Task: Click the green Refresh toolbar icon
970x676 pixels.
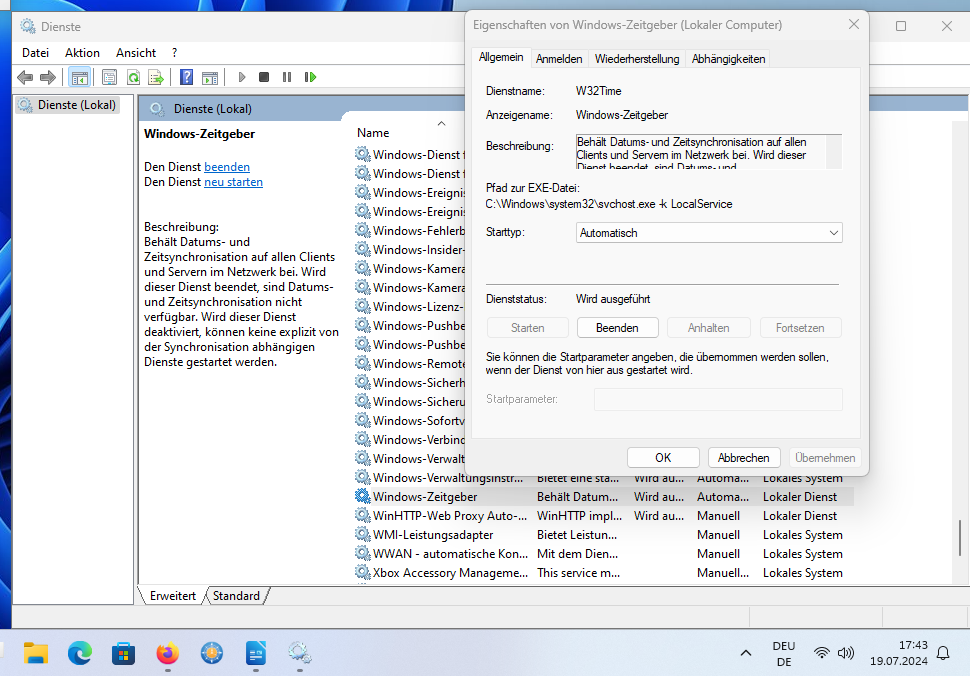Action: click(x=133, y=77)
